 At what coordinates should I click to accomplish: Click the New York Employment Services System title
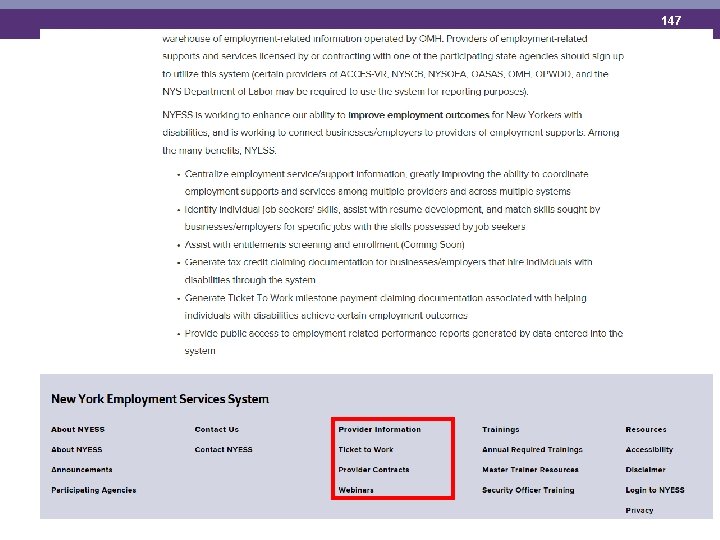(160, 399)
